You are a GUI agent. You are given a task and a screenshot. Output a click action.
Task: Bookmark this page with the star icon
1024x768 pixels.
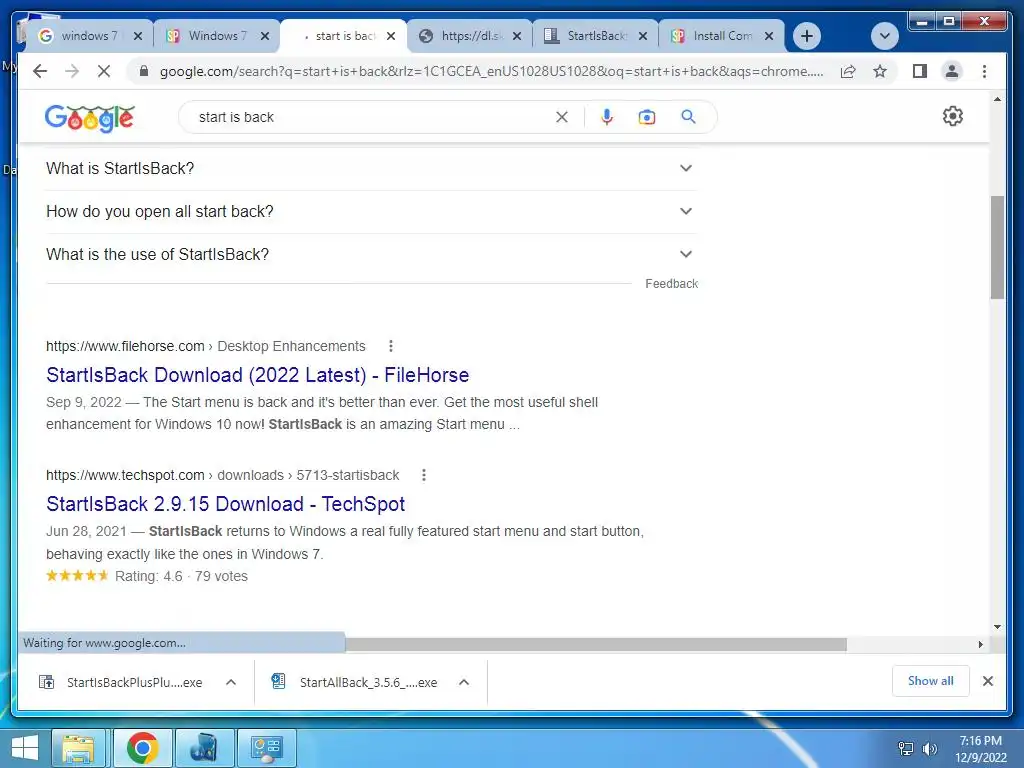tap(880, 71)
